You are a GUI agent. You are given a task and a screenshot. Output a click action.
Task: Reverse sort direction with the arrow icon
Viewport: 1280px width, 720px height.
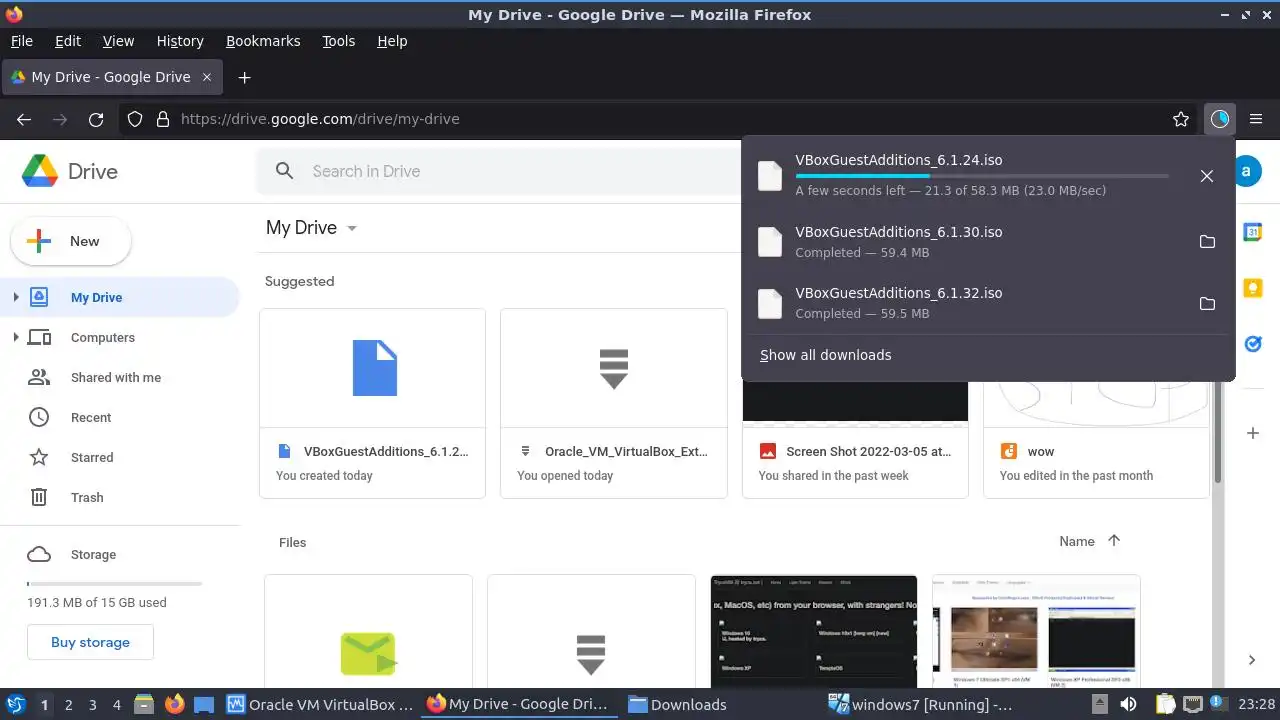pyautogui.click(x=1114, y=541)
